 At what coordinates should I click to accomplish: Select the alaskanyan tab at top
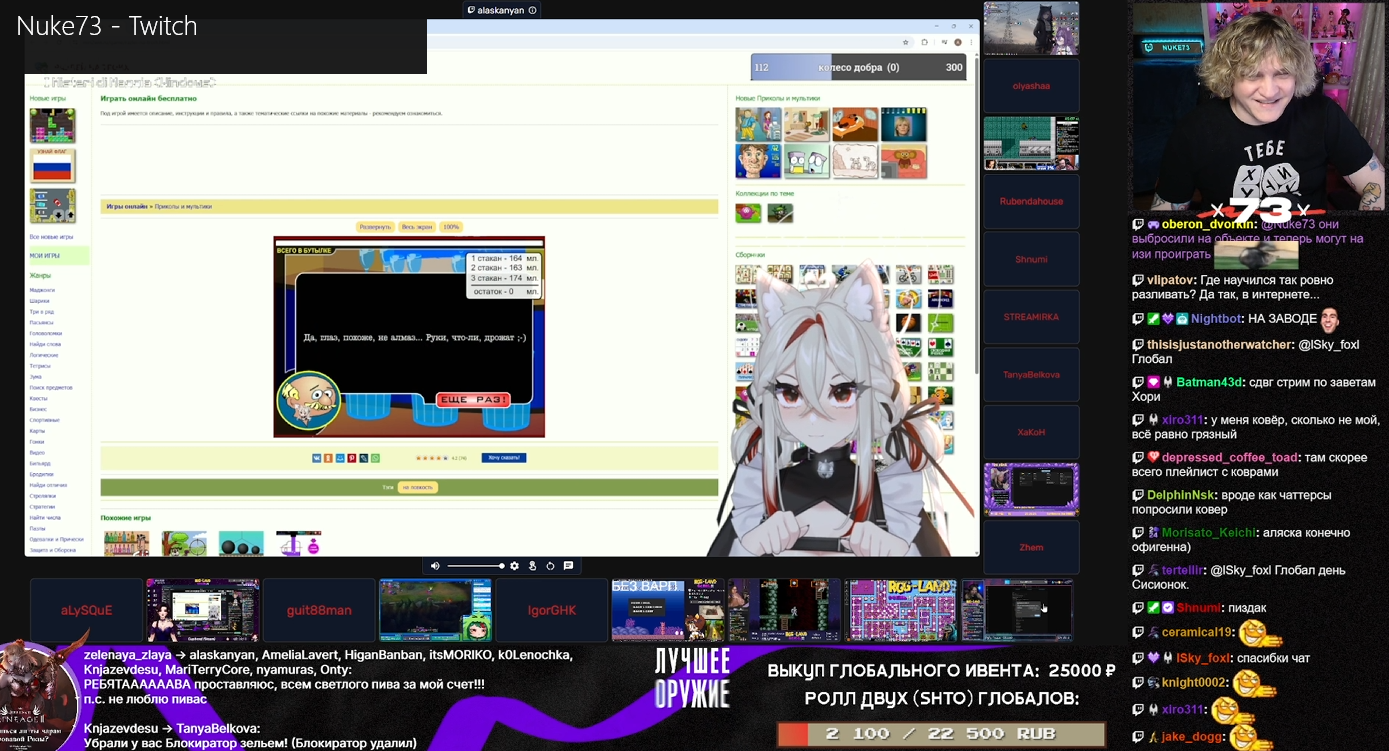point(501,10)
